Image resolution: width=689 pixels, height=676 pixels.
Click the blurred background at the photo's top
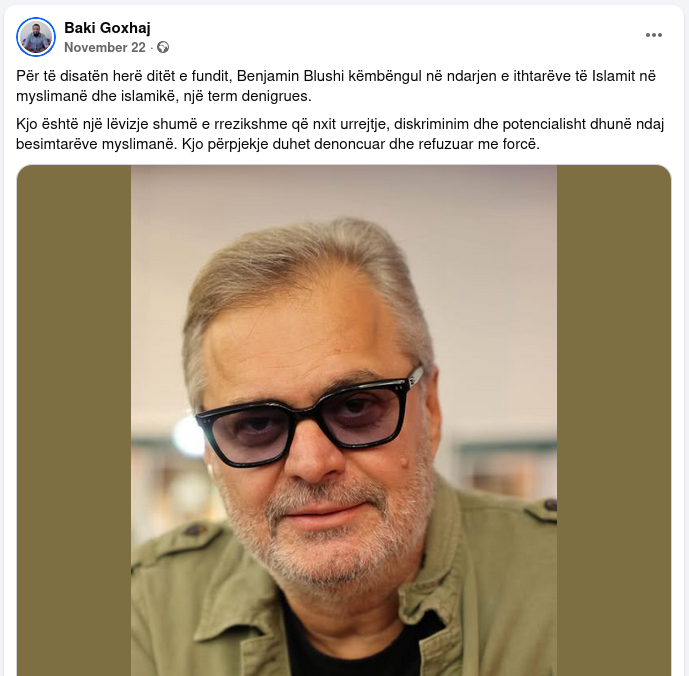pyautogui.click(x=344, y=191)
